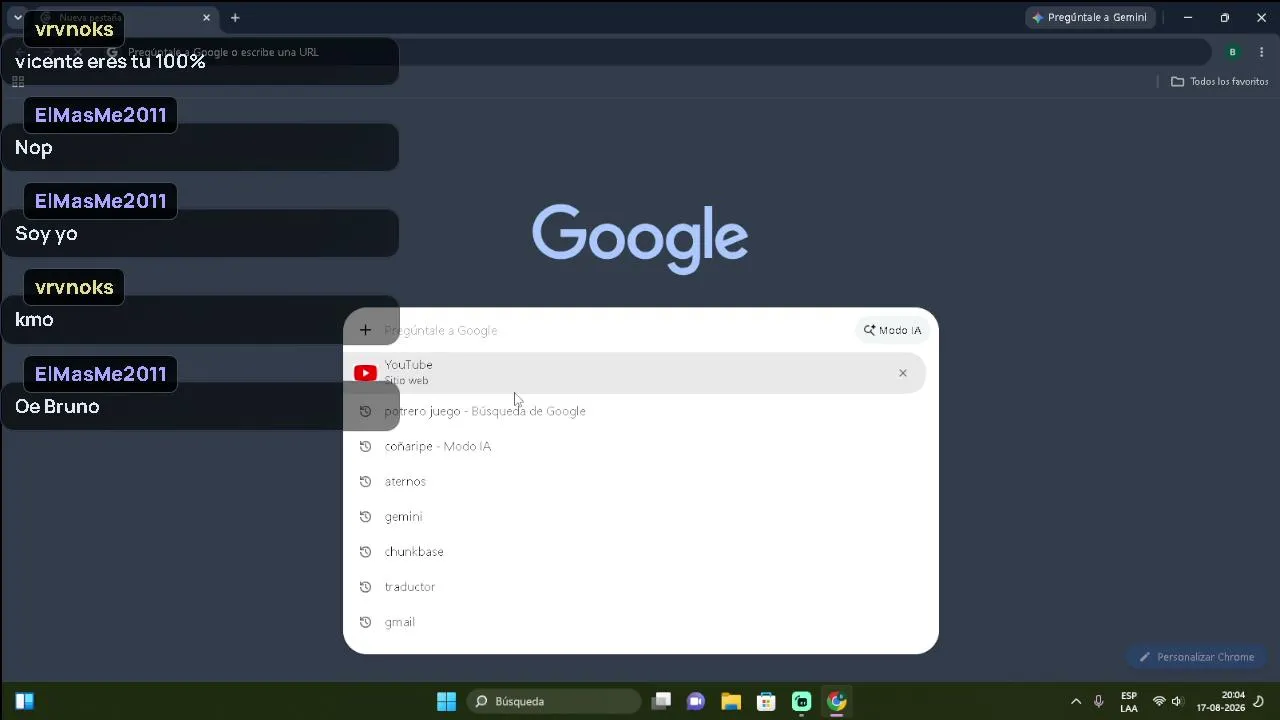
Task: Click the do-not-disturb moon notification icon
Action: 1259,701
